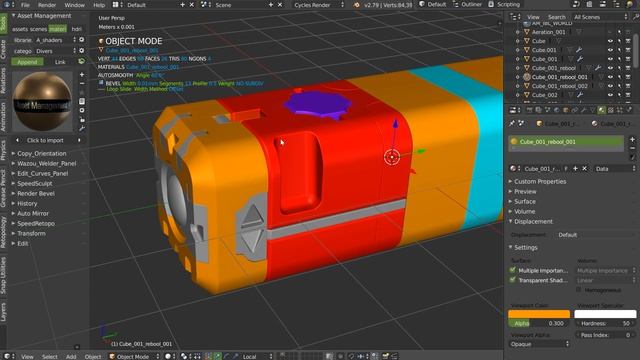Expand the Copy_Orientation panel
This screenshot has width=640, height=360.
pos(42,153)
